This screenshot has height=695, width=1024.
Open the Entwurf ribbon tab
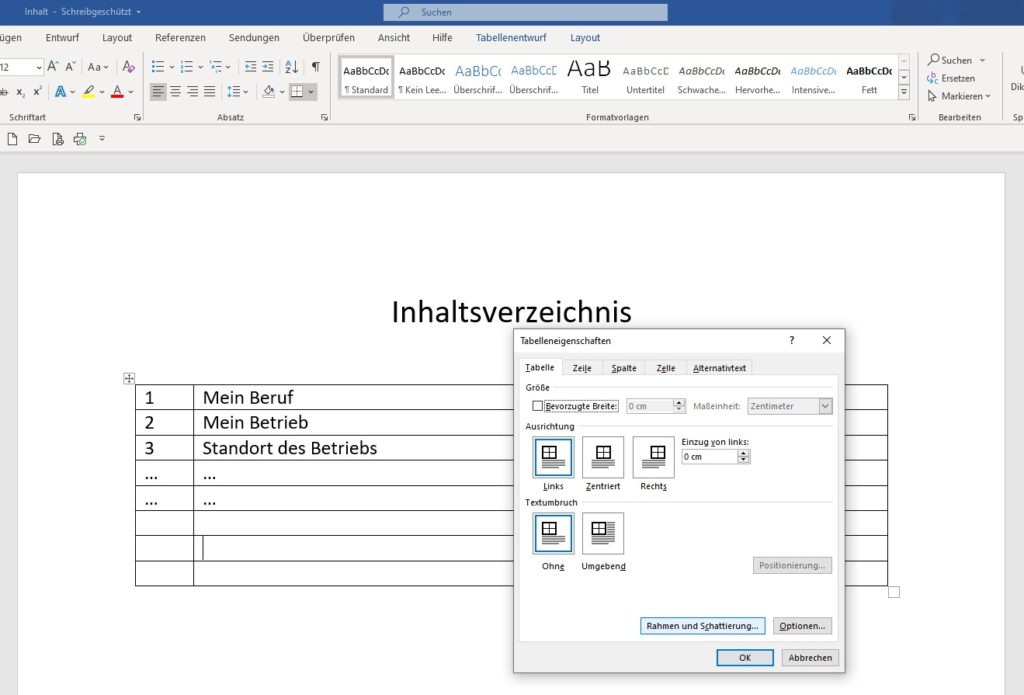(62, 38)
